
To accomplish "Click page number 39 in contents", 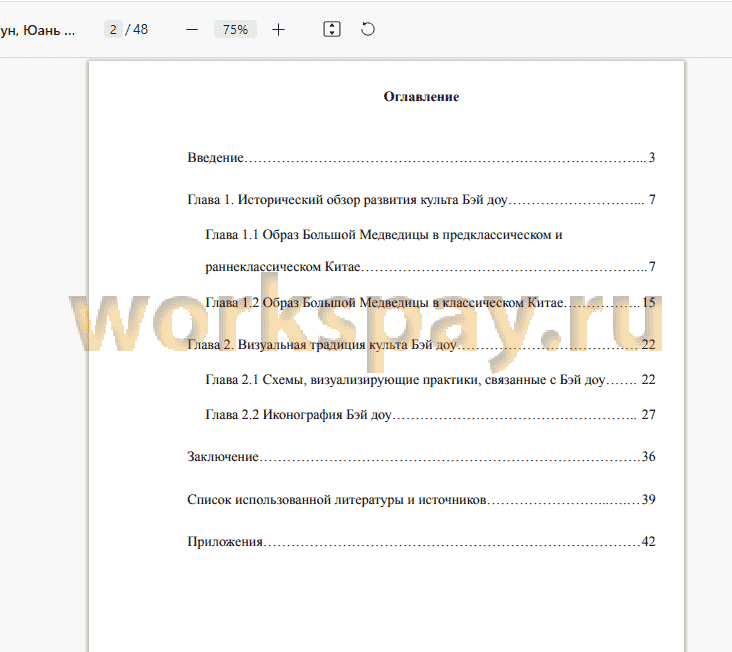I will [648, 499].
